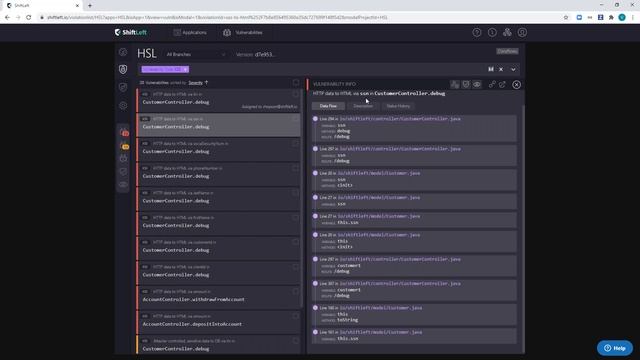Open a new browser tab
The image size is (640, 360).
coord(90,6)
